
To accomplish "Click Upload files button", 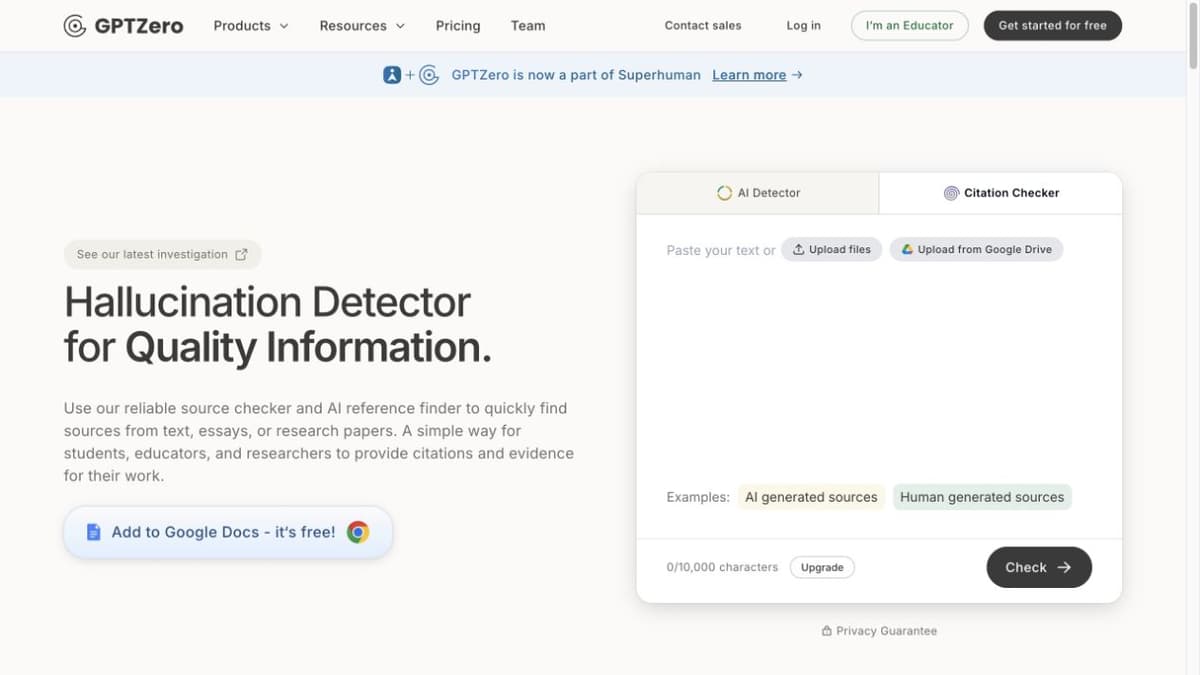I will tap(832, 250).
